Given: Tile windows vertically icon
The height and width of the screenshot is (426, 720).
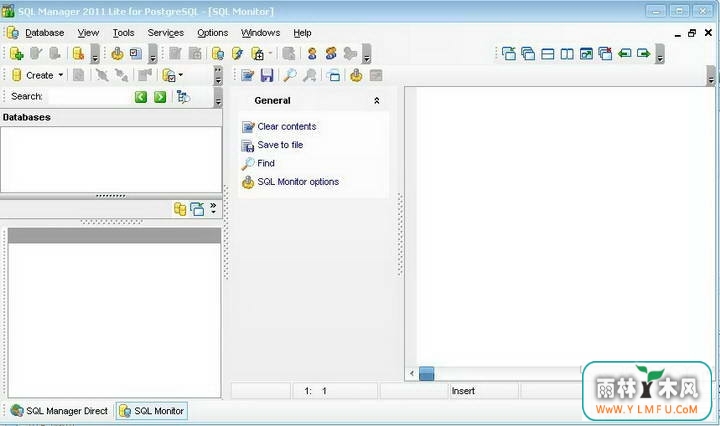Looking at the screenshot, I should (x=567, y=54).
